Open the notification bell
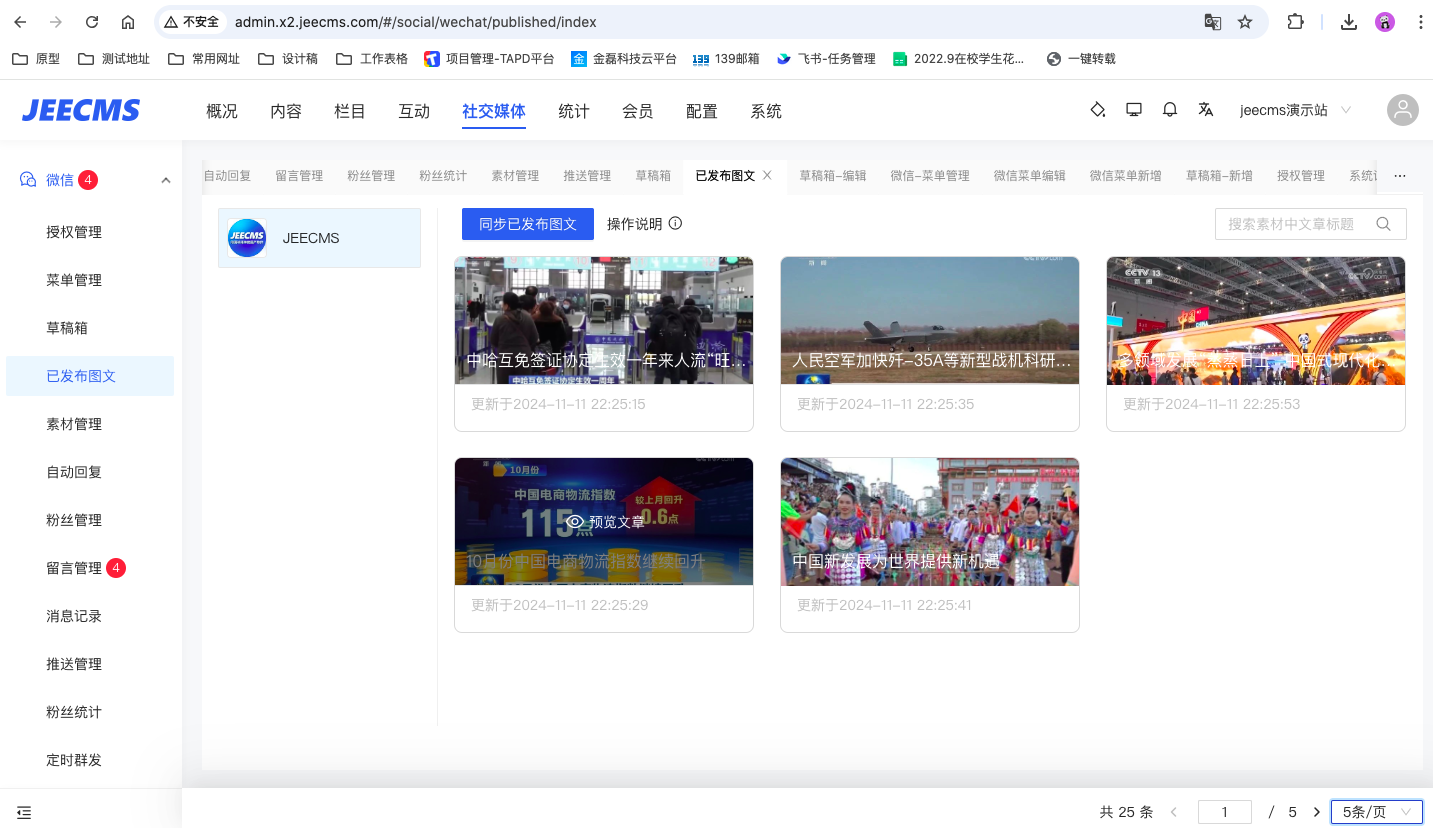This screenshot has width=1433, height=828. (1169, 110)
